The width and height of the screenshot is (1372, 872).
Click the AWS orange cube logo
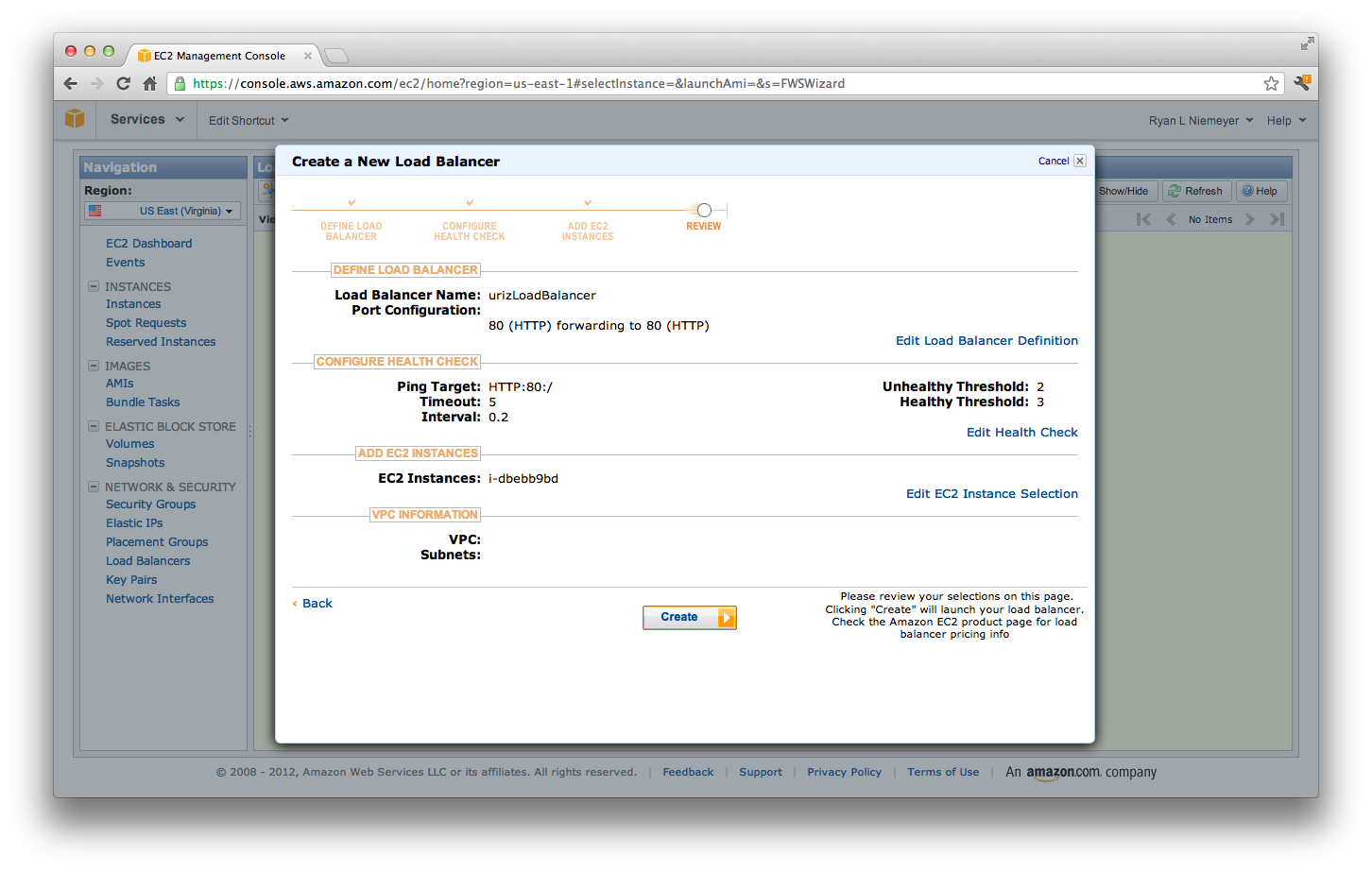pyautogui.click(x=75, y=119)
